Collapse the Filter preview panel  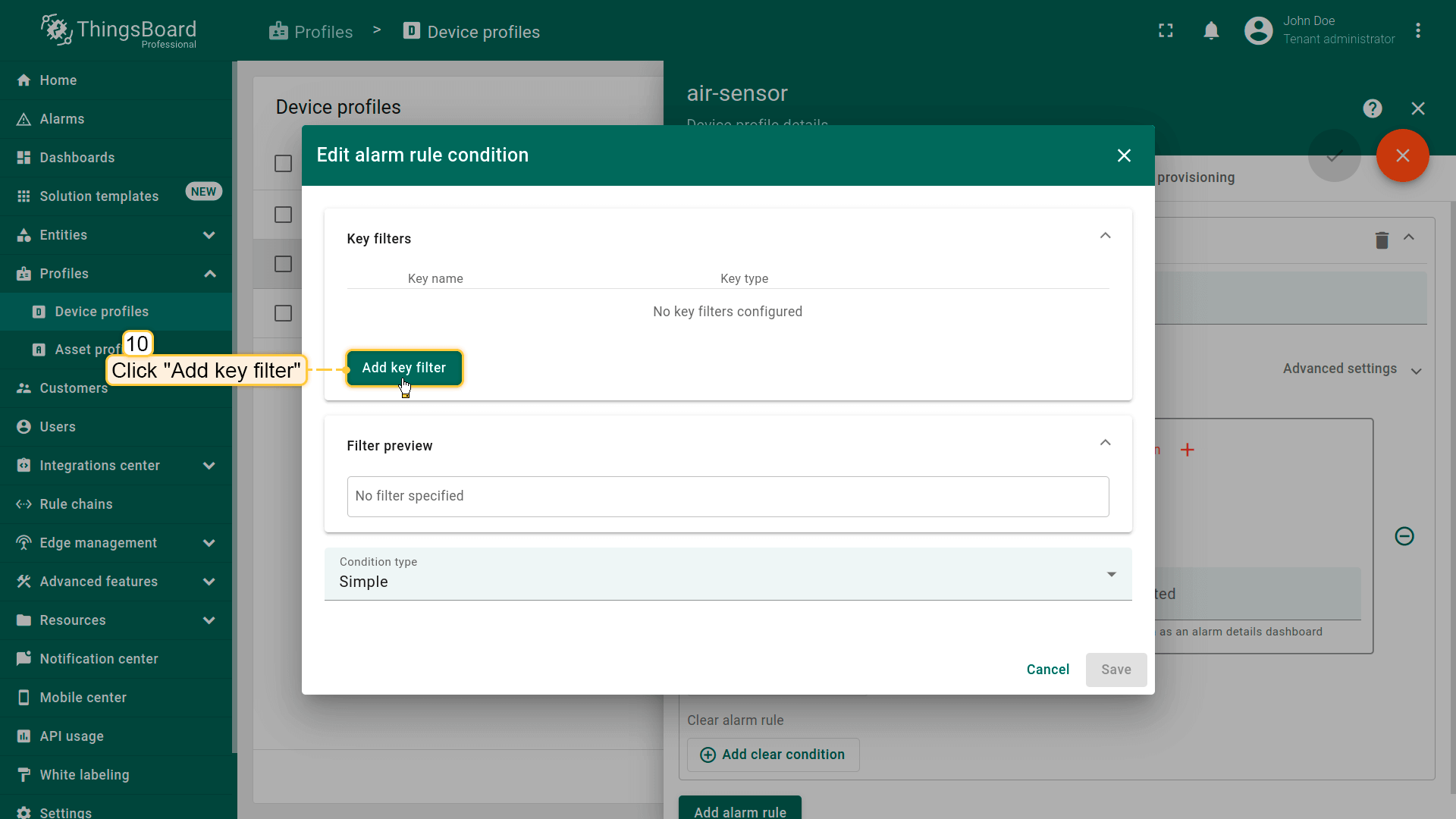pyautogui.click(x=1105, y=444)
